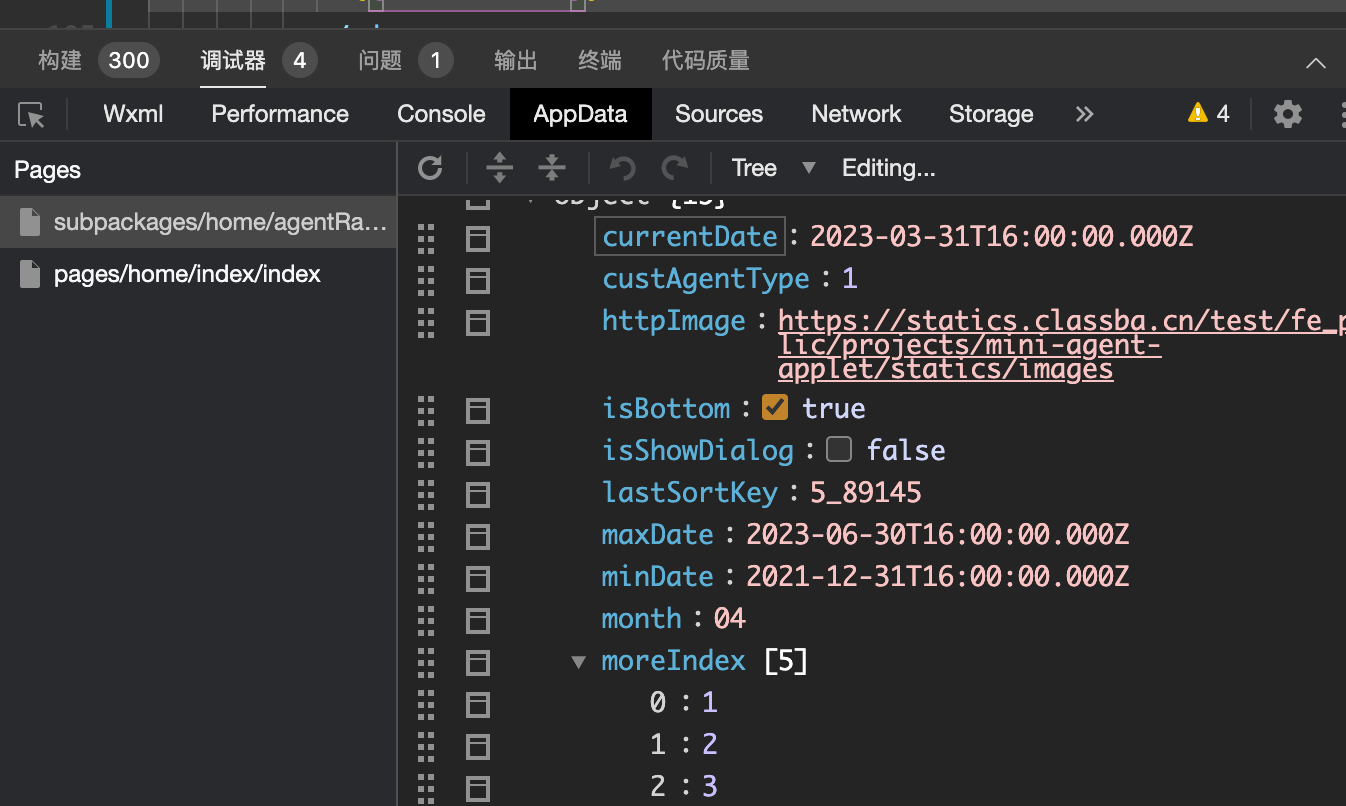Select page pages/home/index/index

198,274
